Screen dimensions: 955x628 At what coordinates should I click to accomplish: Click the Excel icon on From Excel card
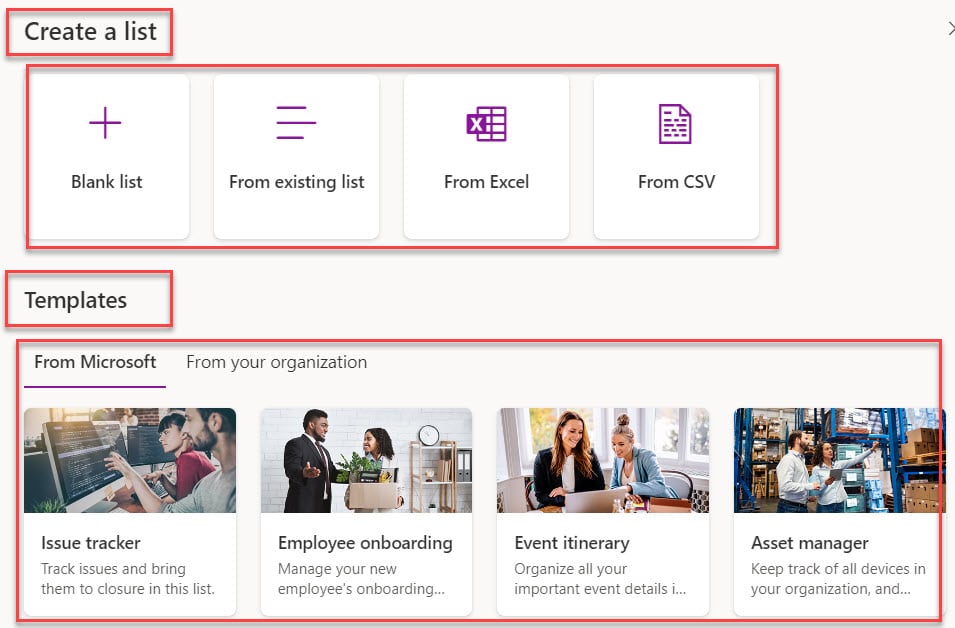(486, 124)
